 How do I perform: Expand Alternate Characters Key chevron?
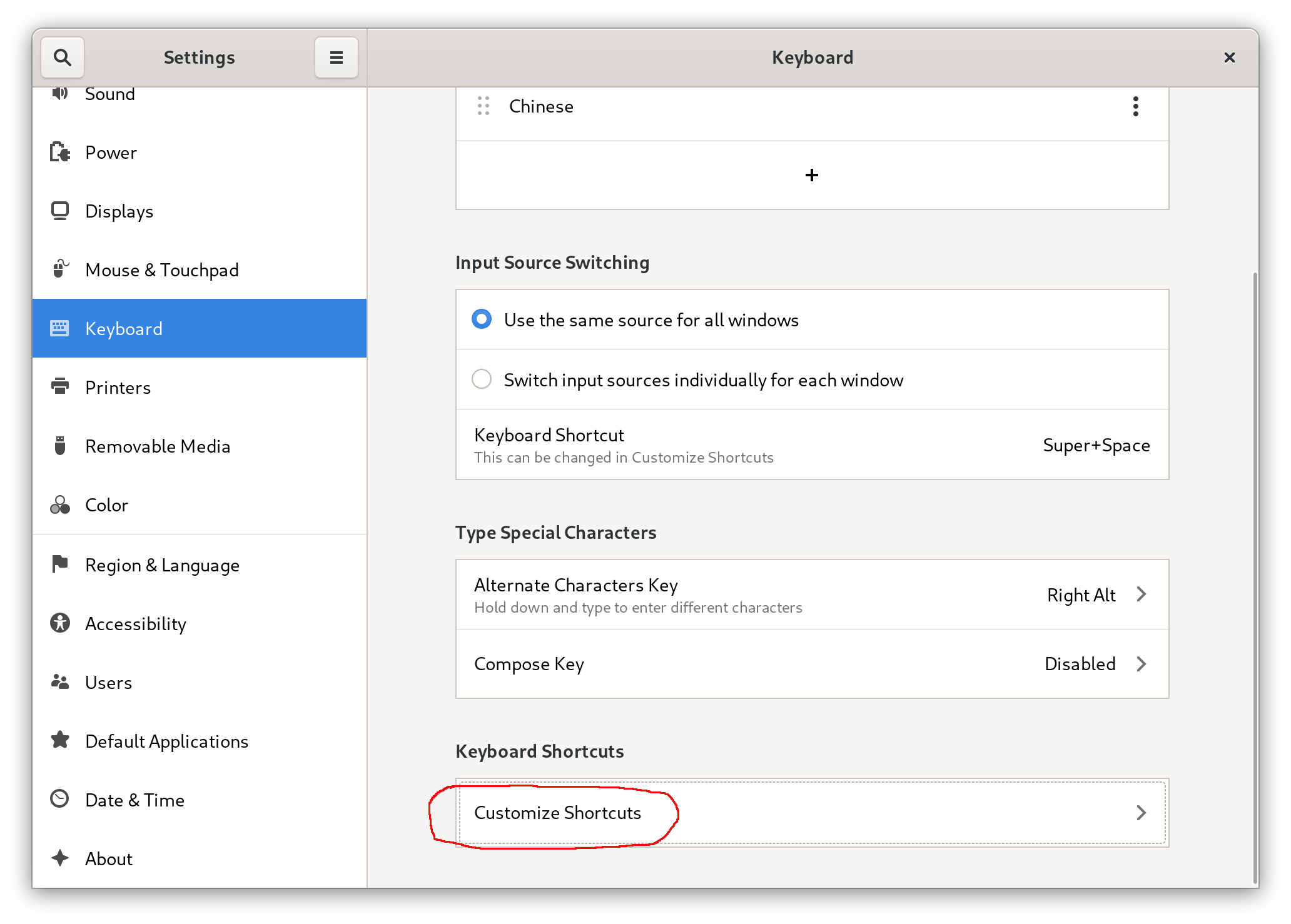coord(1141,595)
